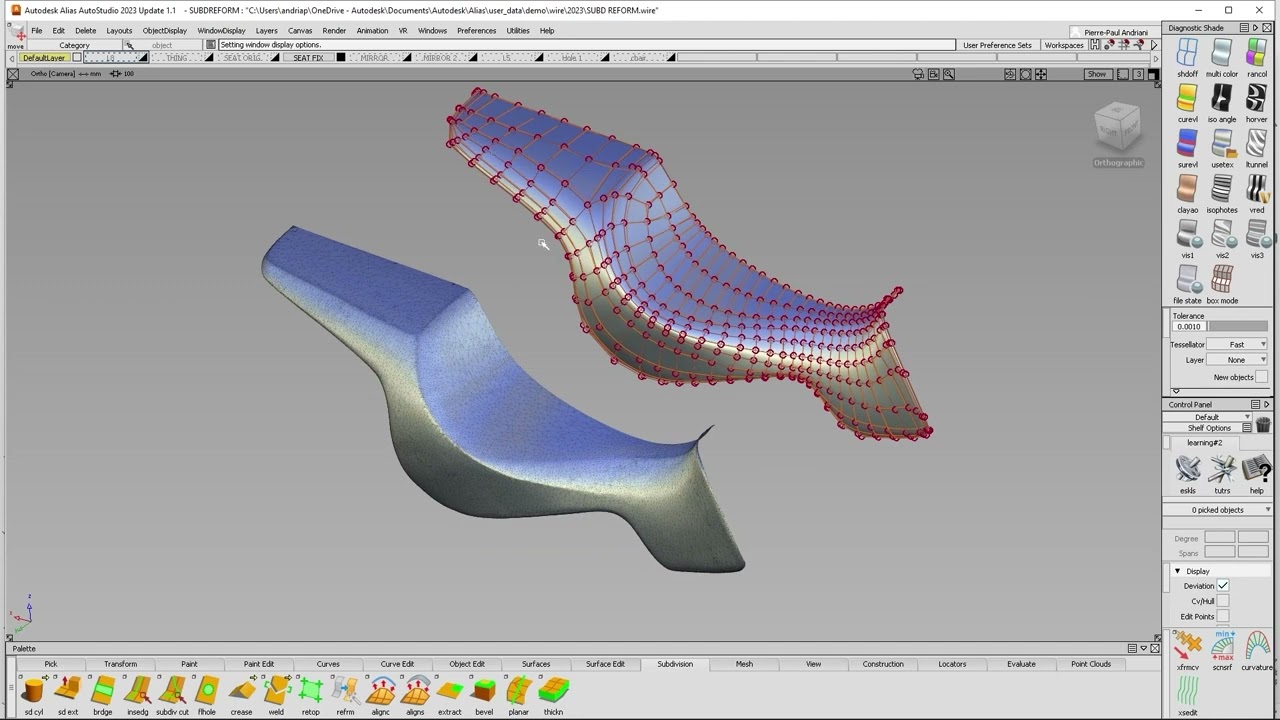Screen dimensions: 1280x720
Task: Select the bevel tool
Action: (484, 690)
